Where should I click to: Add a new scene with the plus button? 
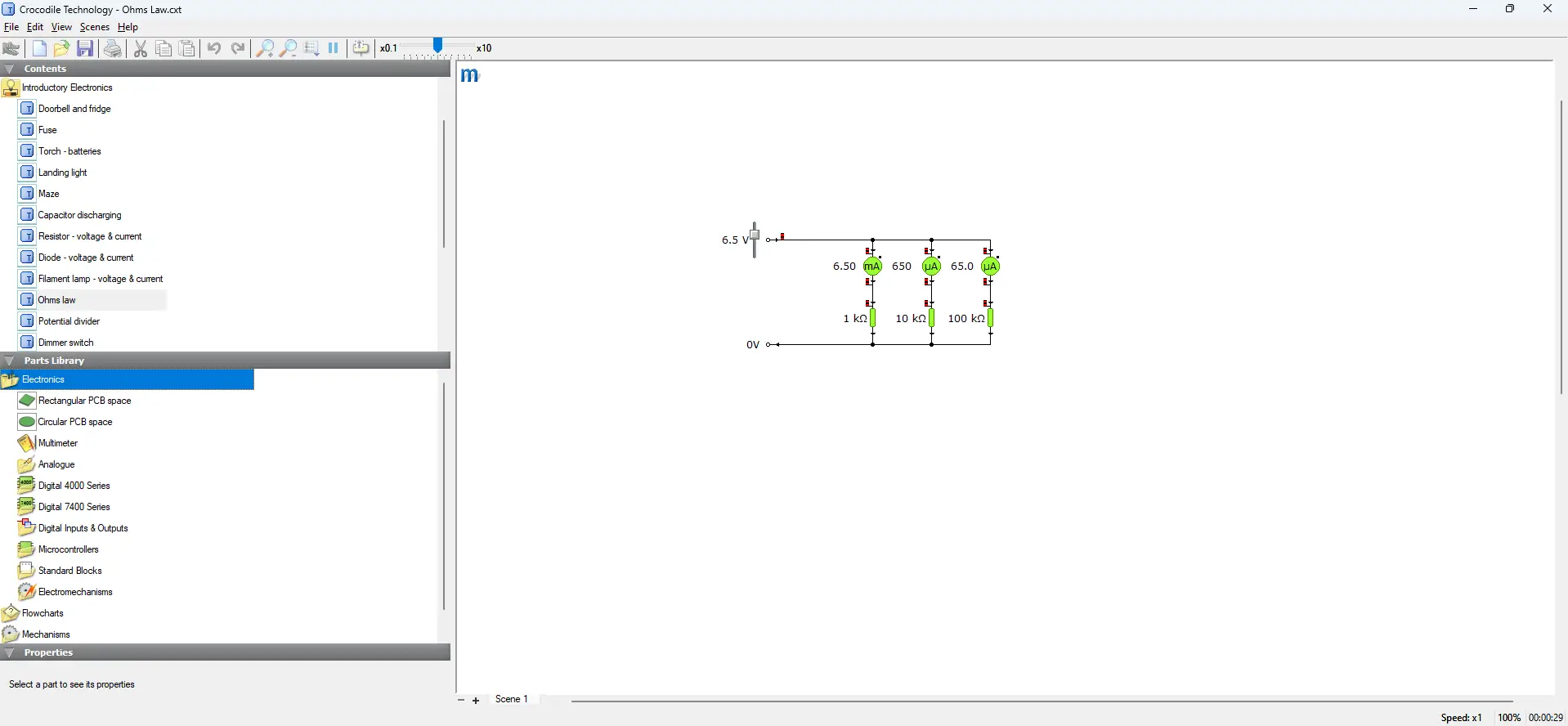pyautogui.click(x=476, y=701)
